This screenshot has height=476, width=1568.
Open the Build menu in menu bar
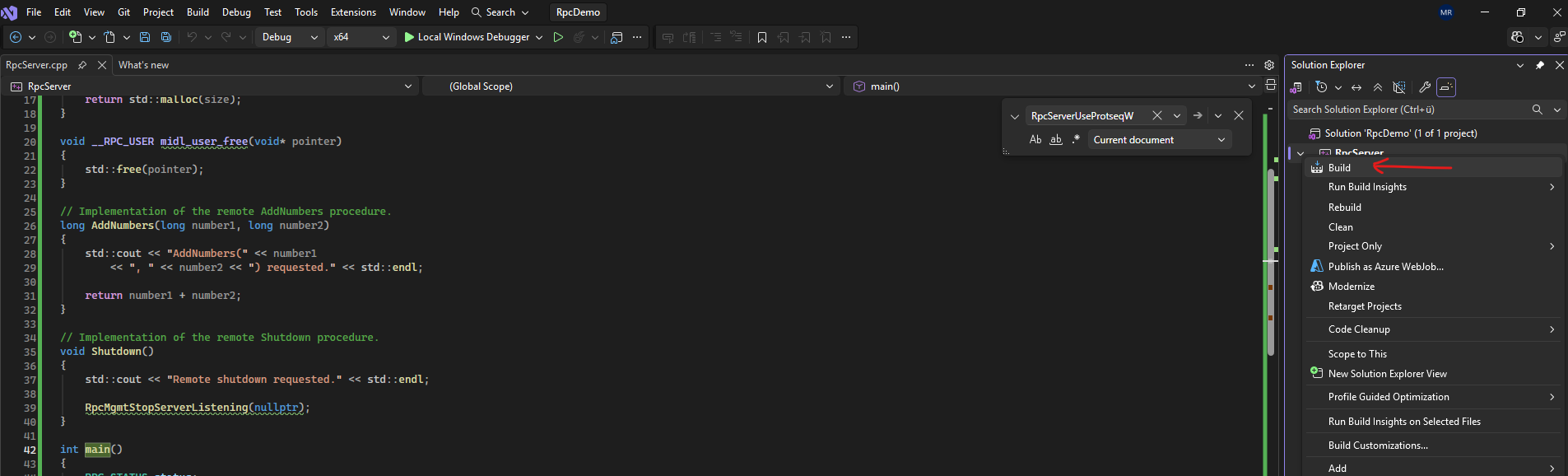[198, 12]
